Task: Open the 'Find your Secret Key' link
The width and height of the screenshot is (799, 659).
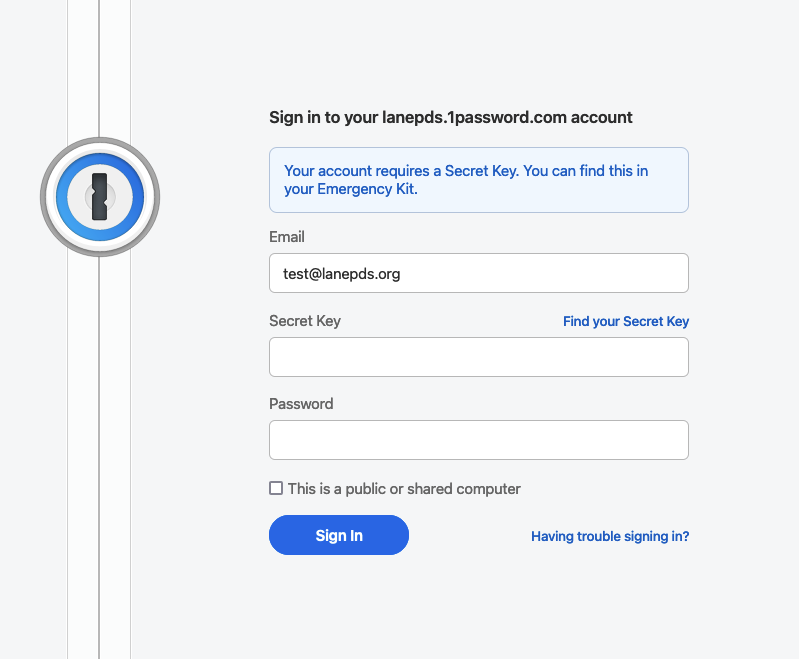Action: 626,321
